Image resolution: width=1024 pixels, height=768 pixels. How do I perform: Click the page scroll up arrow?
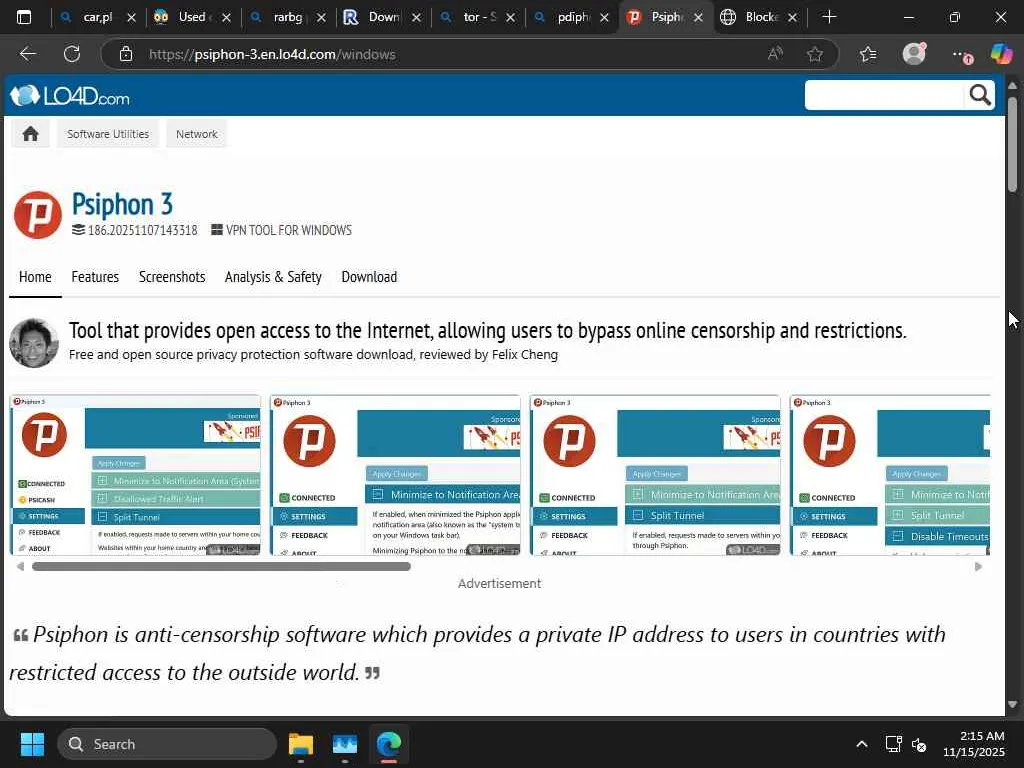coord(1012,86)
